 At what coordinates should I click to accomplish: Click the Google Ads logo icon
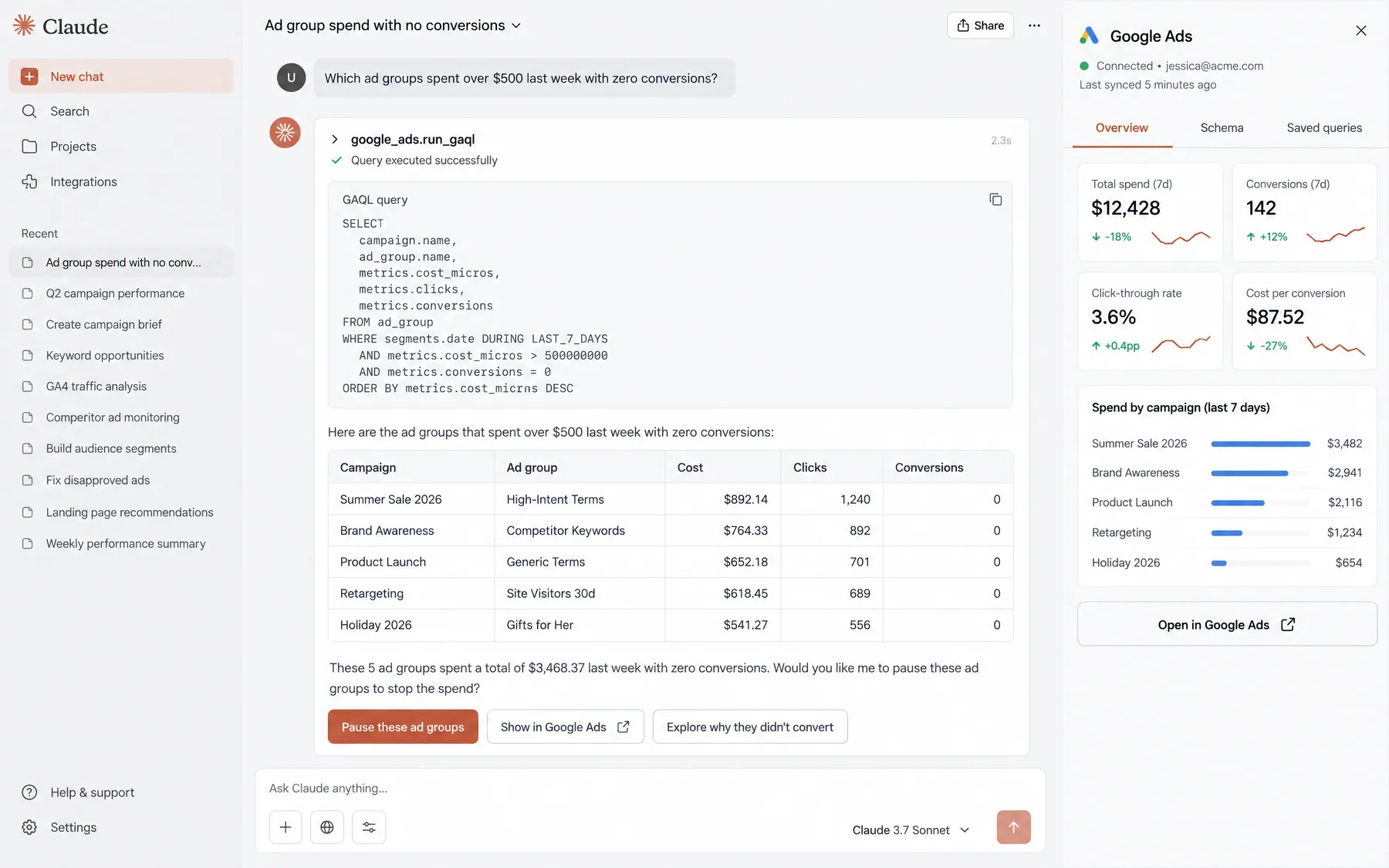pyautogui.click(x=1089, y=35)
